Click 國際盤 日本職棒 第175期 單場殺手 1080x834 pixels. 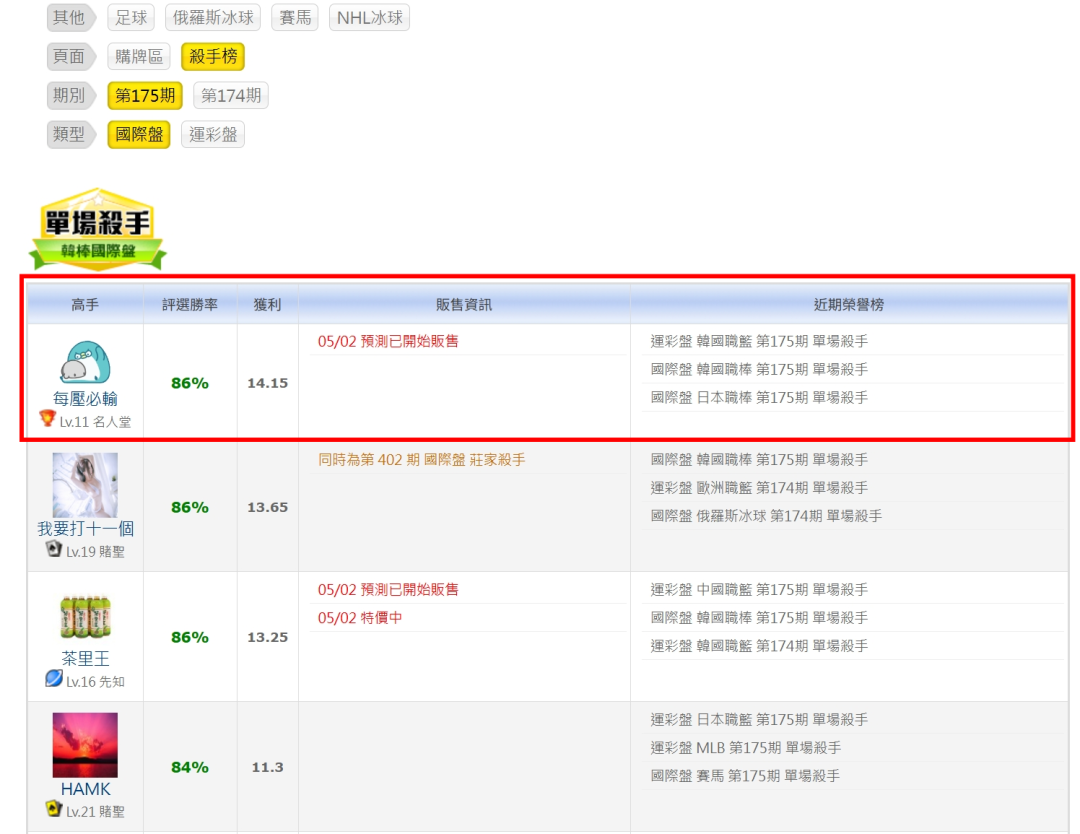point(759,398)
